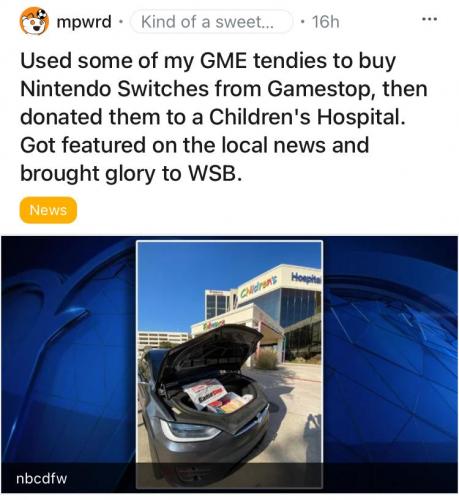This screenshot has width=459, height=500.
Task: Click 'Nintendo Switches' in the post title
Action: click(115, 89)
